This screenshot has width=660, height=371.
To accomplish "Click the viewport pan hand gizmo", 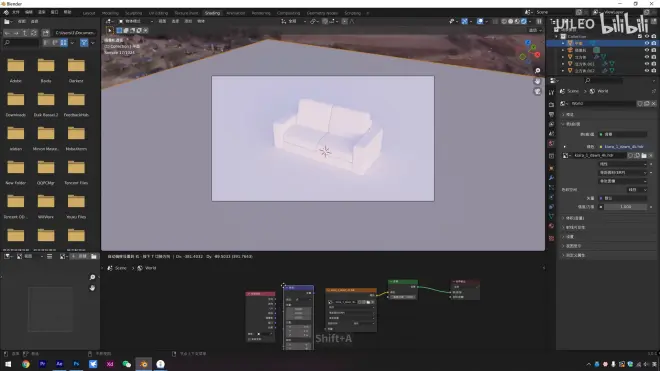I will point(538,81).
